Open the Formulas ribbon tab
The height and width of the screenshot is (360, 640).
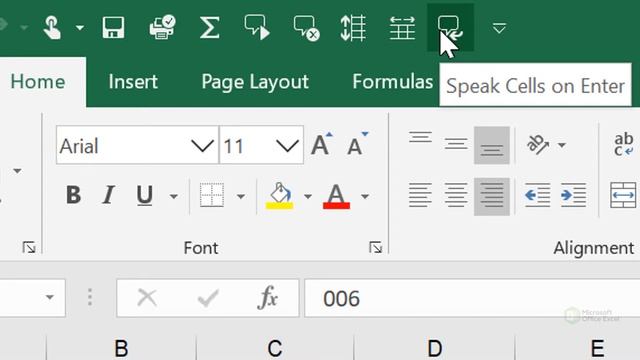[393, 82]
